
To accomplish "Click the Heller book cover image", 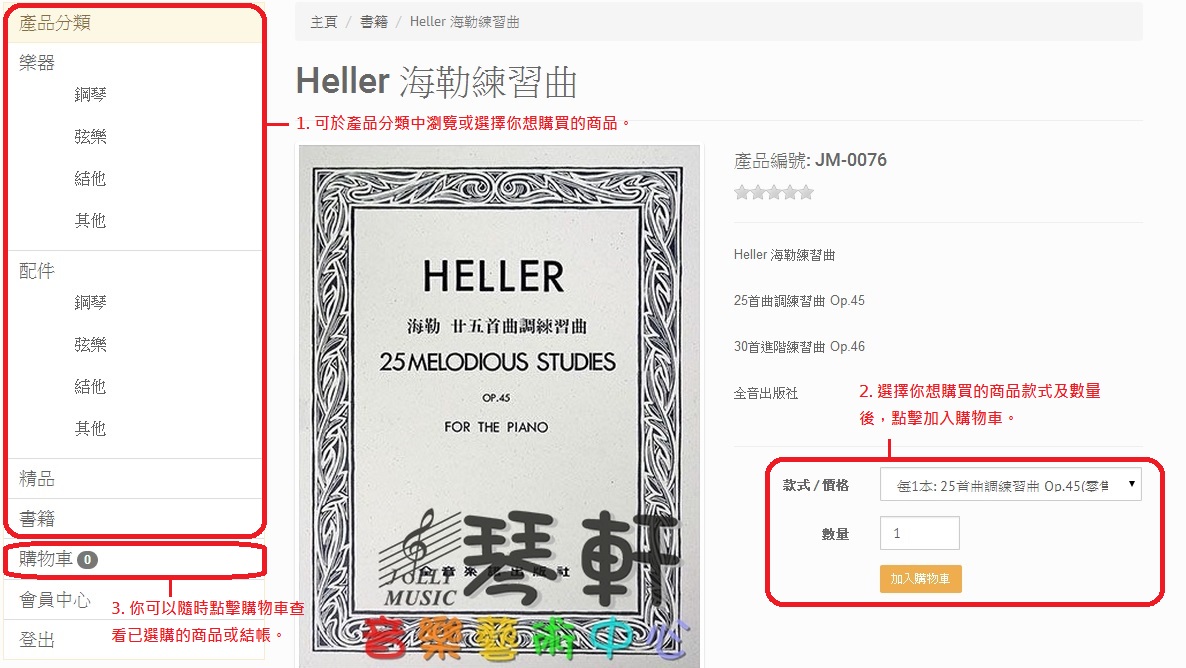I will point(499,406).
